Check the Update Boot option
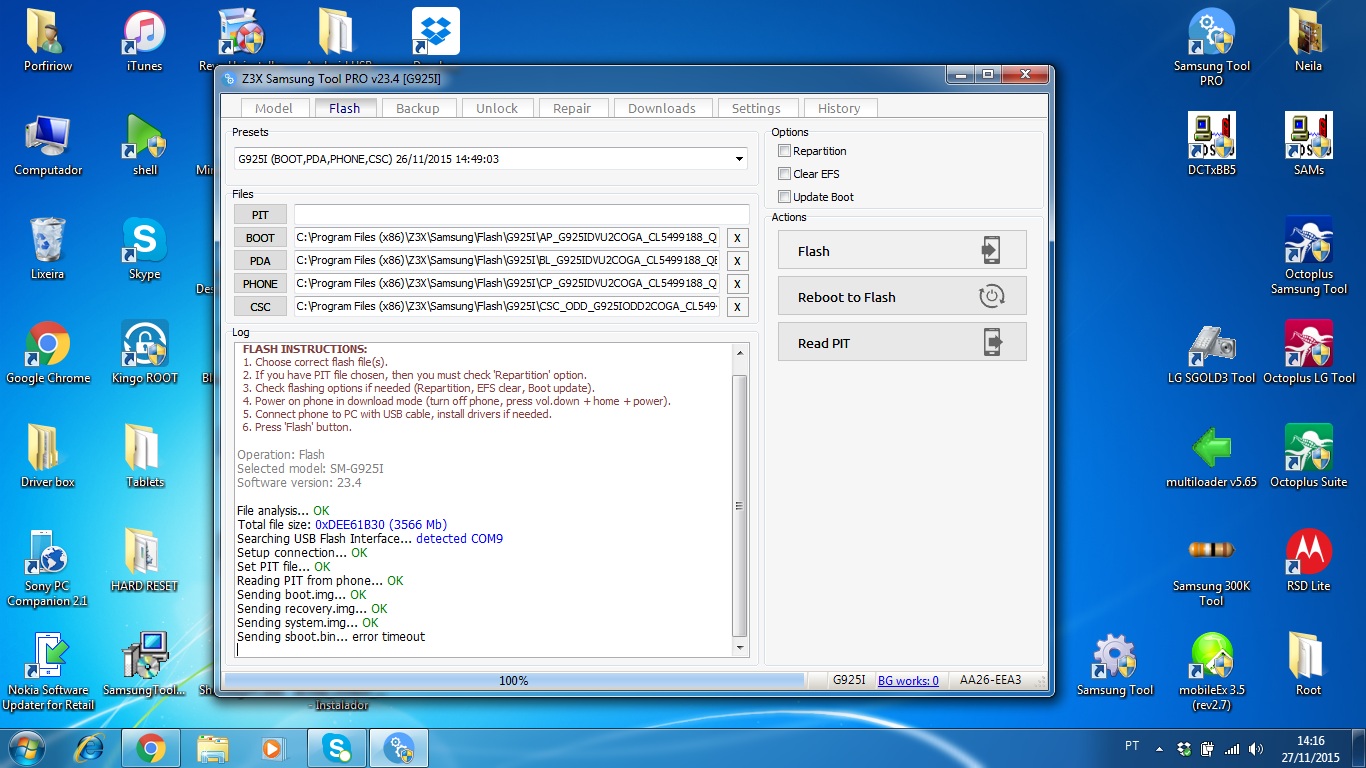The image size is (1366, 768). [784, 197]
